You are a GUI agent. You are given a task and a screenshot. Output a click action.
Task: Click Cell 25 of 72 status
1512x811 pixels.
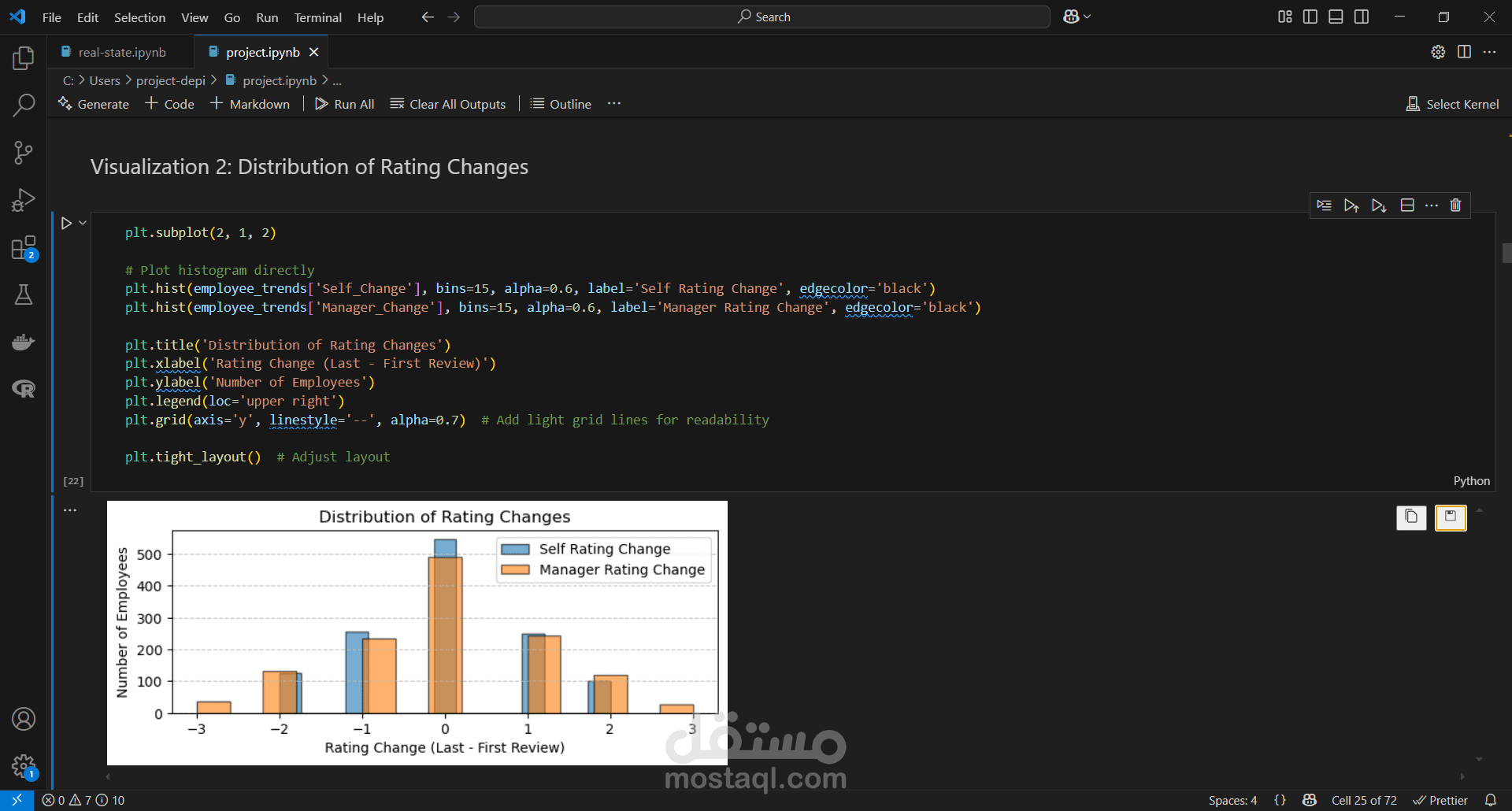tap(1364, 800)
